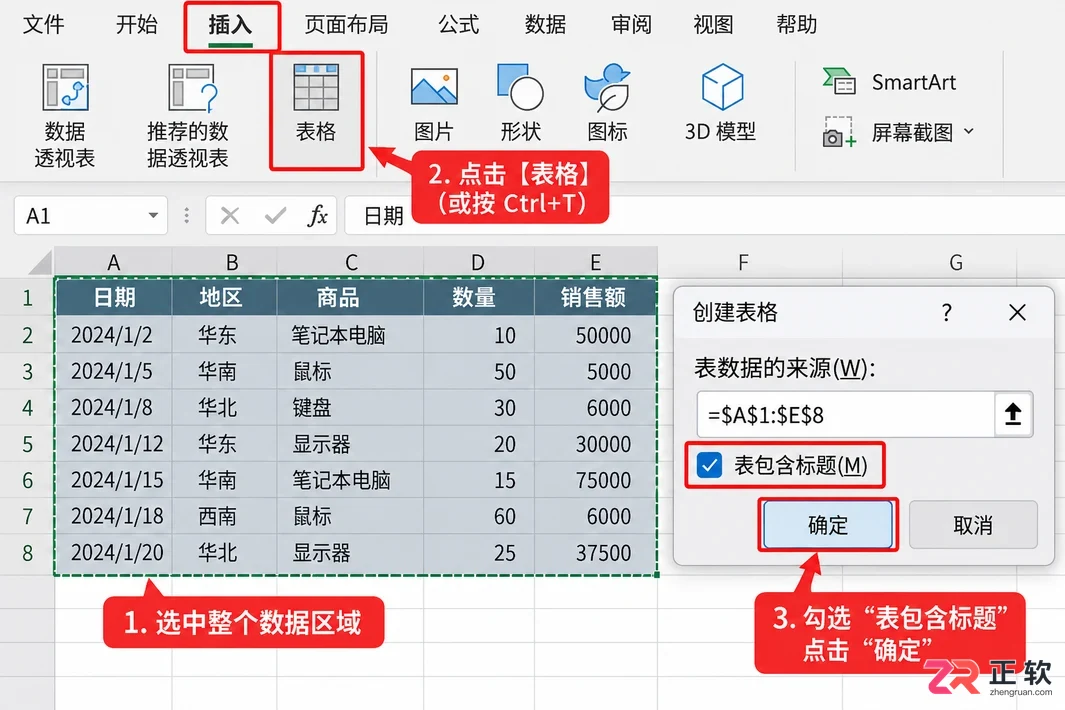Confirm entry with formula bar checkmark
This screenshot has height=710, width=1065.
click(275, 216)
